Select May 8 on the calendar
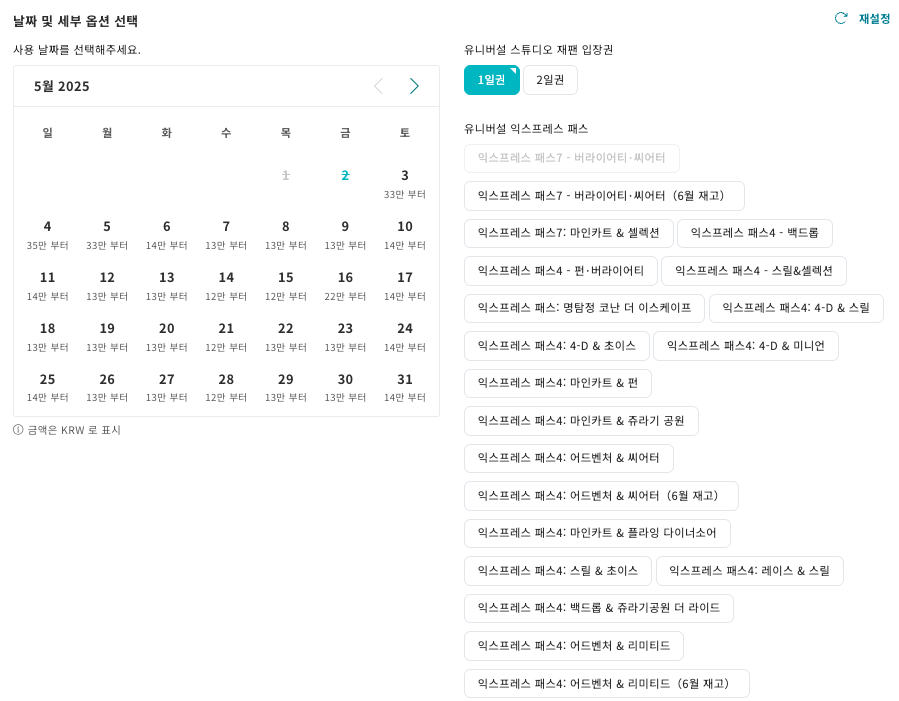 point(286,234)
